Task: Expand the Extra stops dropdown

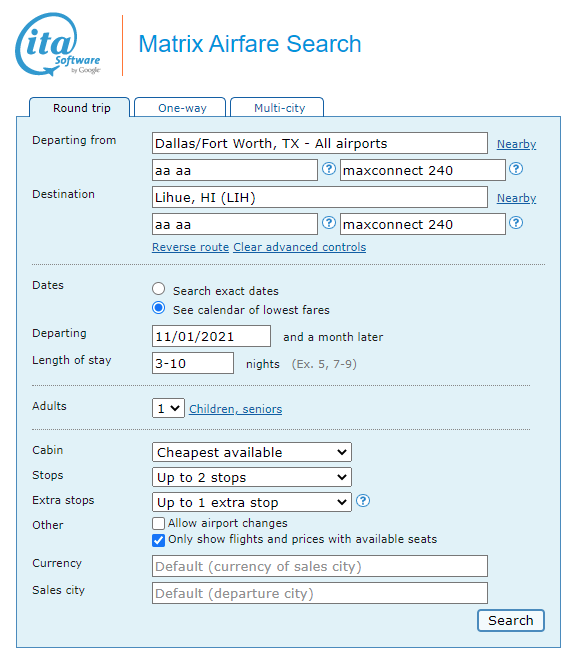Action: [x=252, y=502]
